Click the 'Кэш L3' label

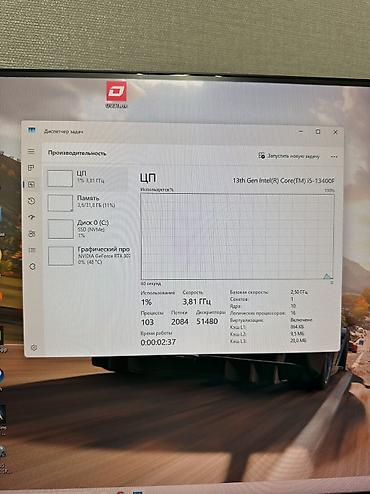238,341
